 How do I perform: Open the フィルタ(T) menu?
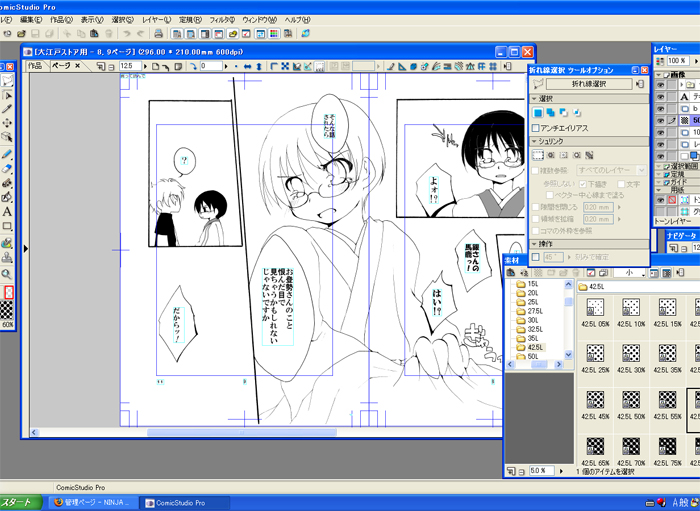[222, 20]
